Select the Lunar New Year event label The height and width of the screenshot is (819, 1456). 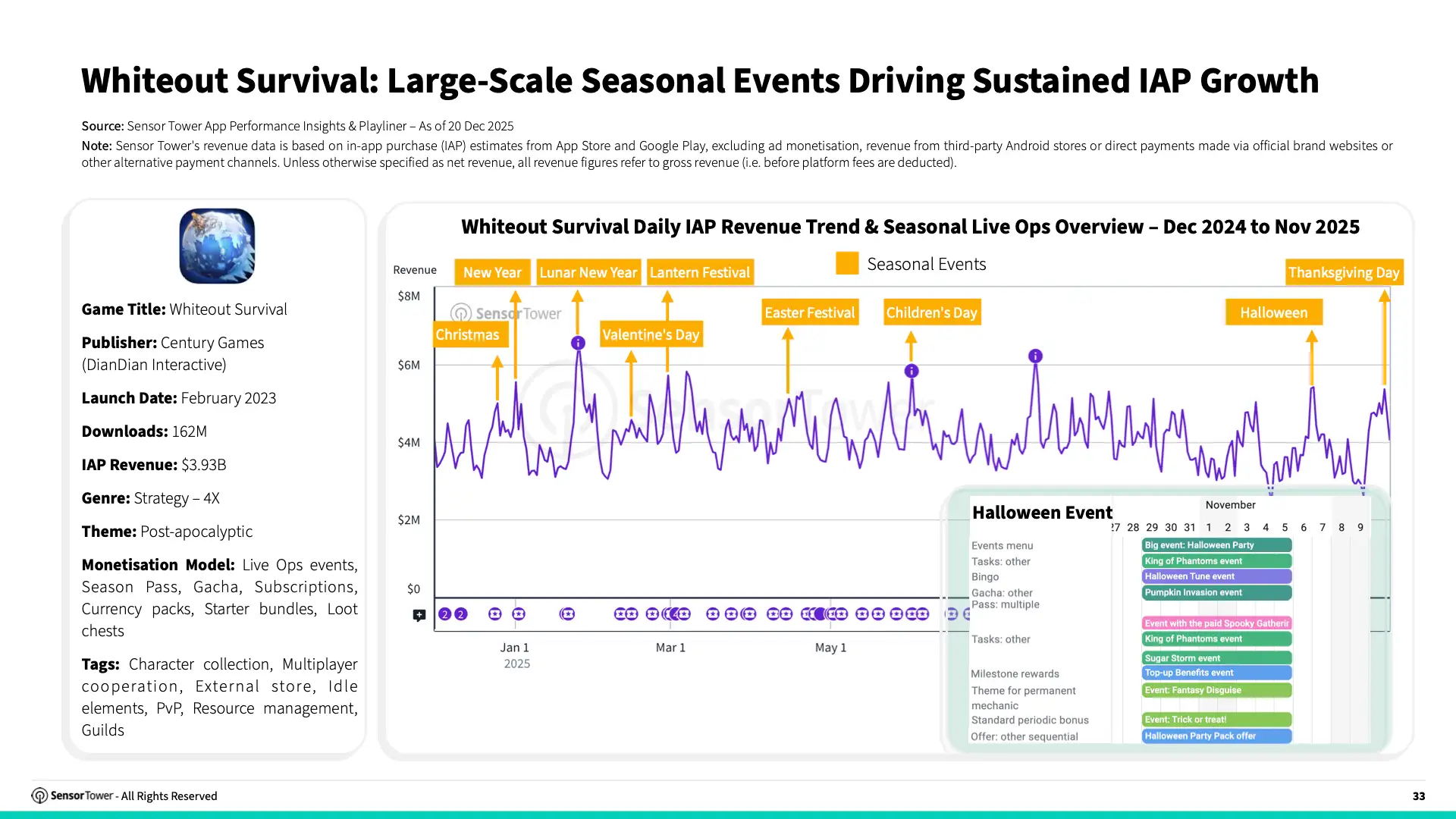[x=588, y=272]
